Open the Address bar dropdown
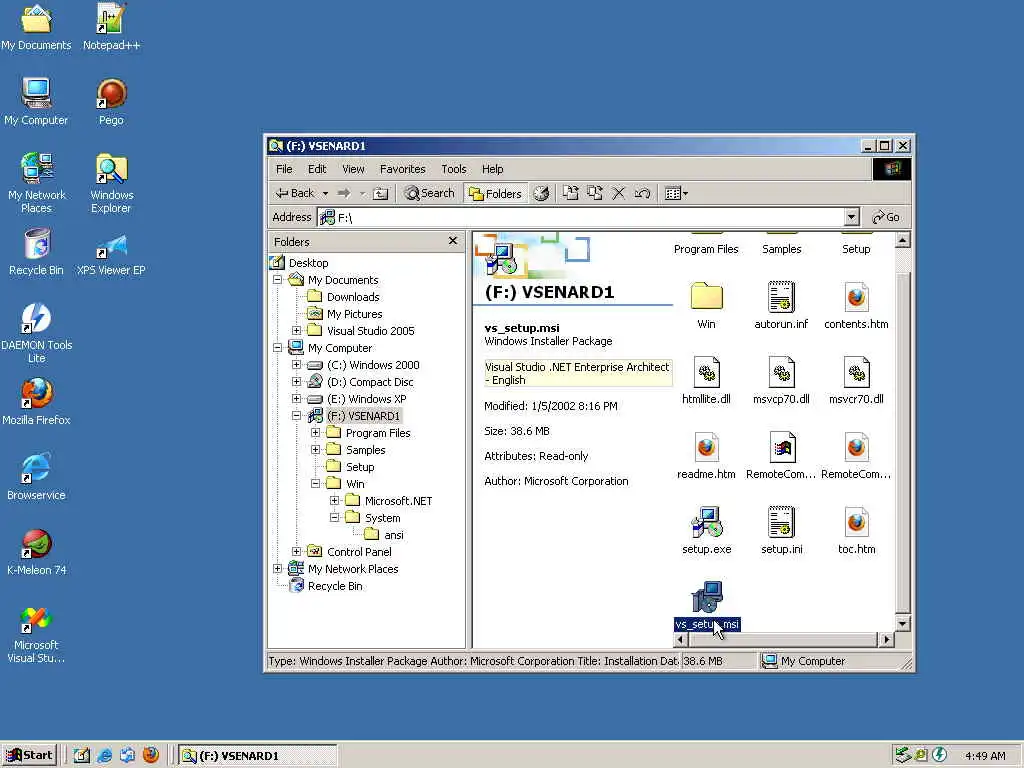The height and width of the screenshot is (768, 1024). [x=851, y=217]
